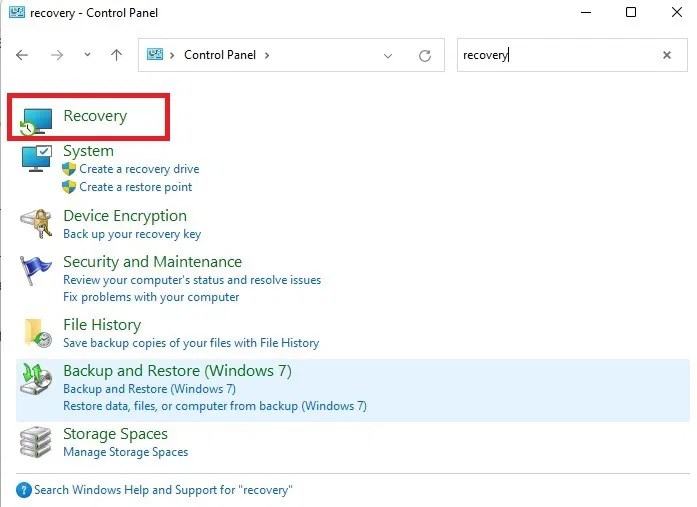Clear the search box with the X
The image size is (697, 507).
coord(667,55)
